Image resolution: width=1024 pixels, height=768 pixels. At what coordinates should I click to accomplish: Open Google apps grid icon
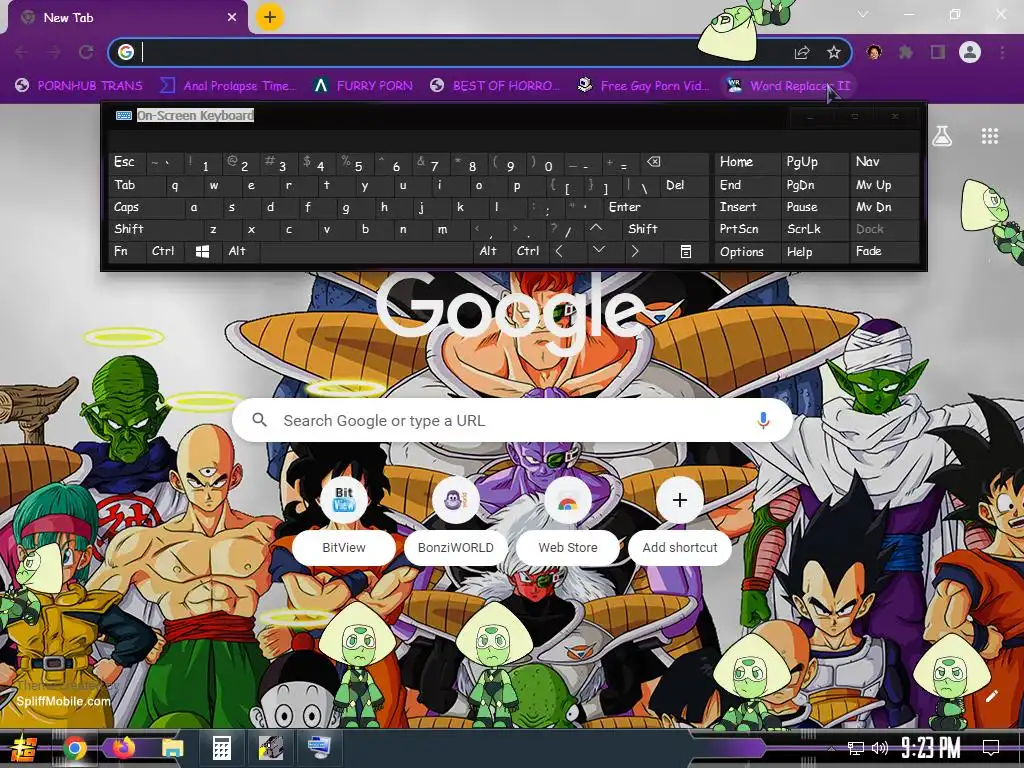click(x=989, y=136)
